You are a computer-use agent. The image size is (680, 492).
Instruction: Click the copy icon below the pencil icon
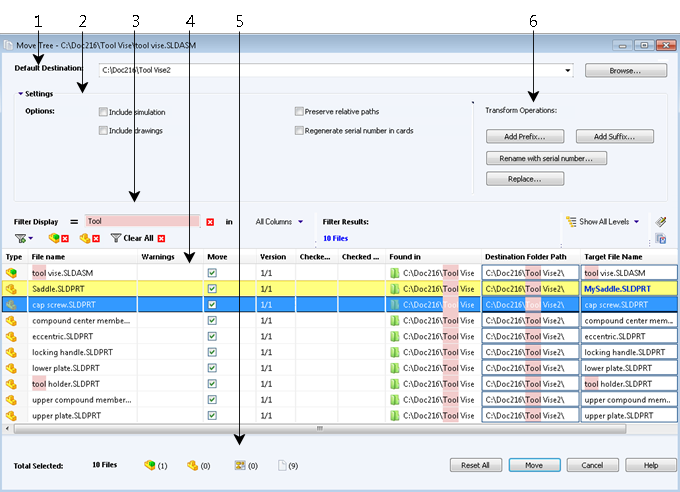tap(660, 238)
